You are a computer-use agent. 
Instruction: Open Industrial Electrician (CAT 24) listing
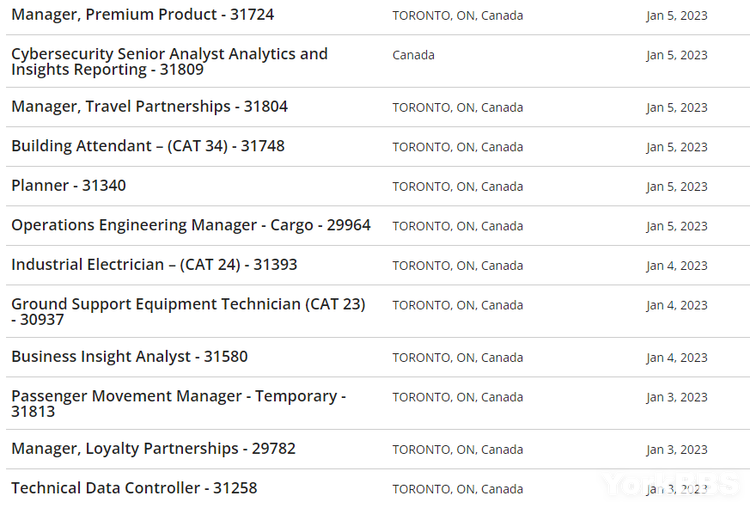[x=154, y=265]
